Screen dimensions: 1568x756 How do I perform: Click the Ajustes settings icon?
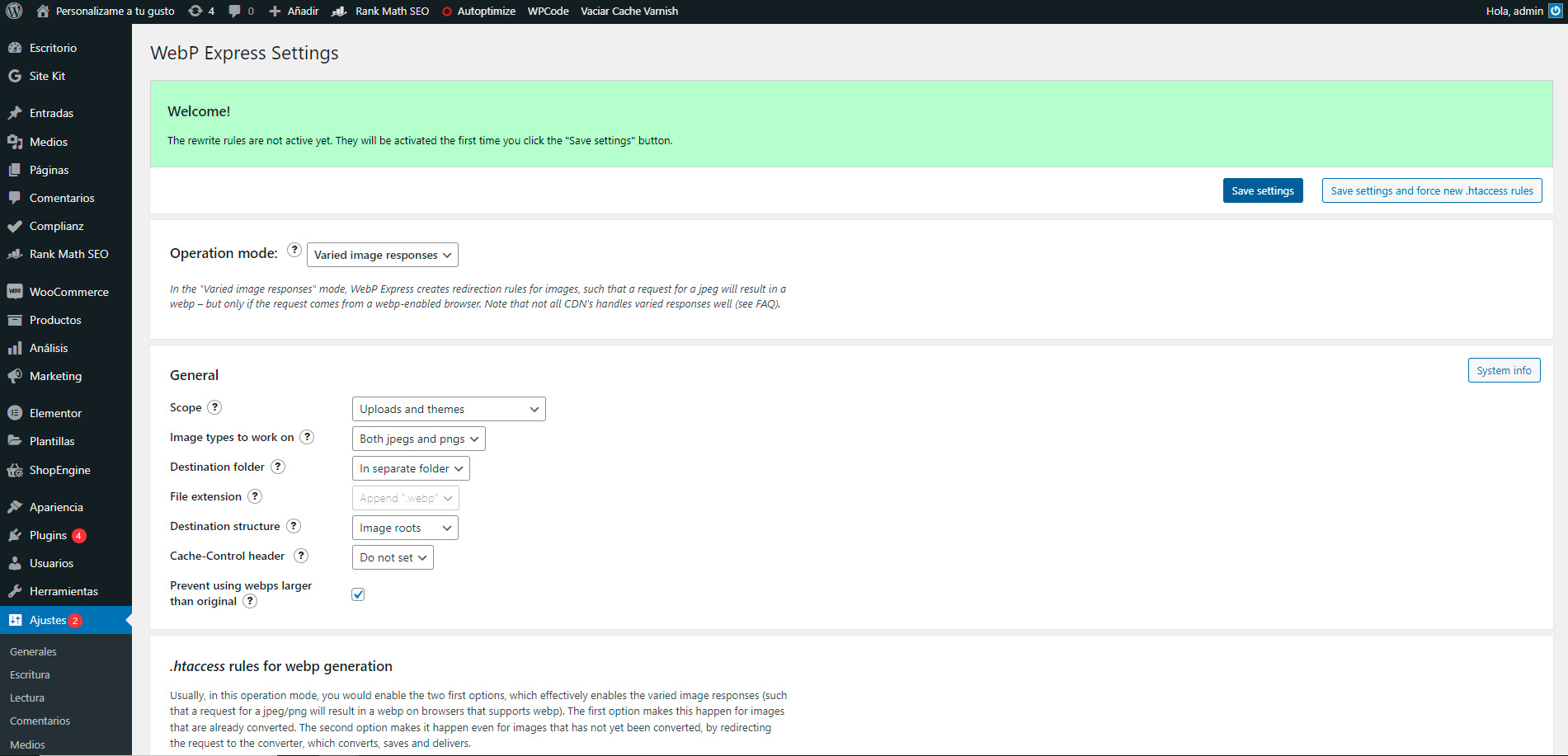pos(15,620)
